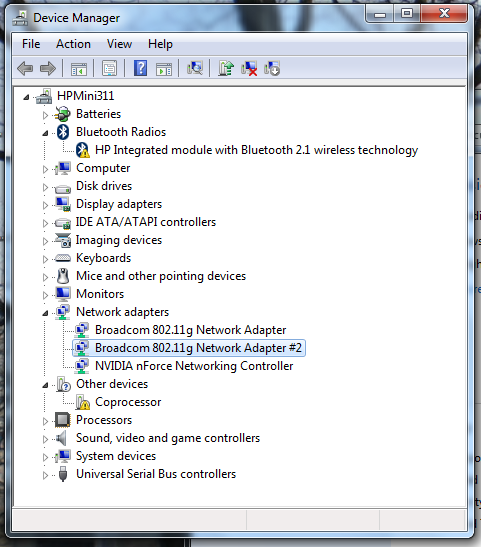Select the Computer category label
This screenshot has width=481, height=547.
pyautogui.click(x=103, y=168)
